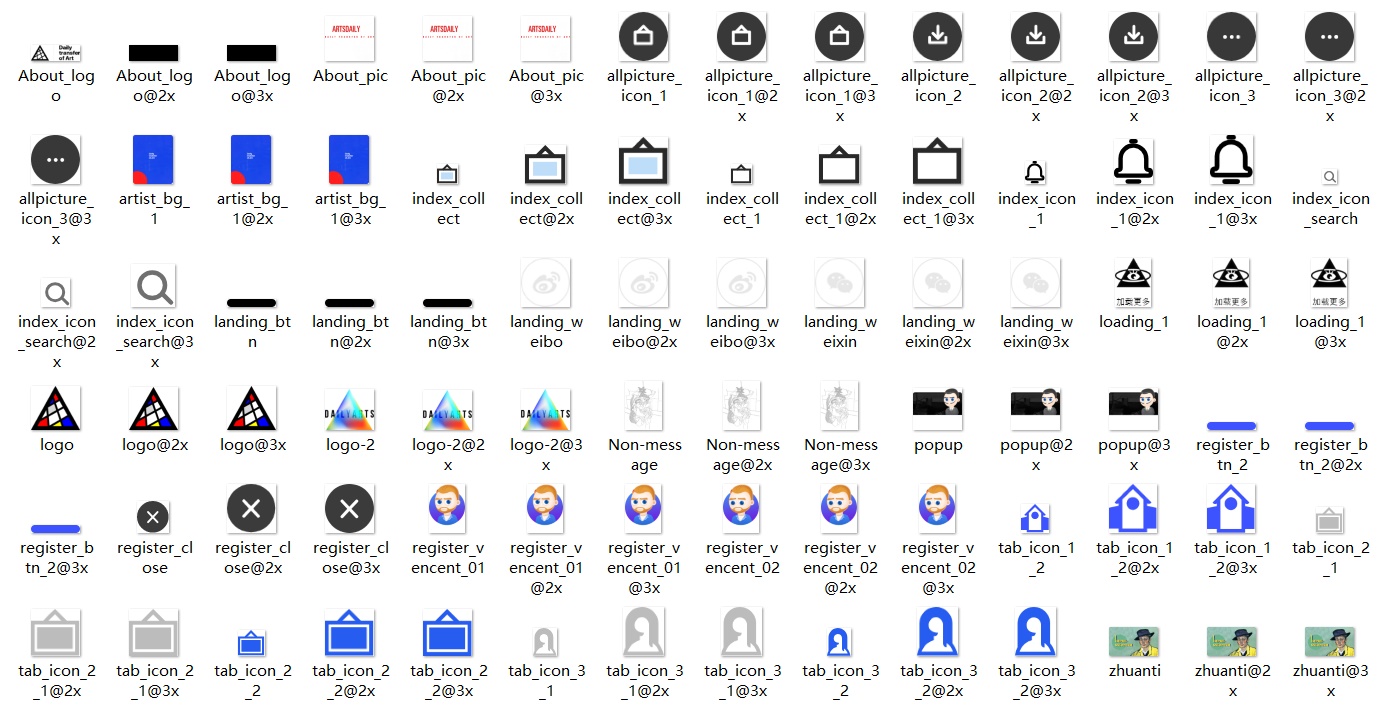The width and height of the screenshot is (1389, 708).
Task: Click the tab_icon_3_2@3x blue keyhole icon
Action: click(1035, 632)
